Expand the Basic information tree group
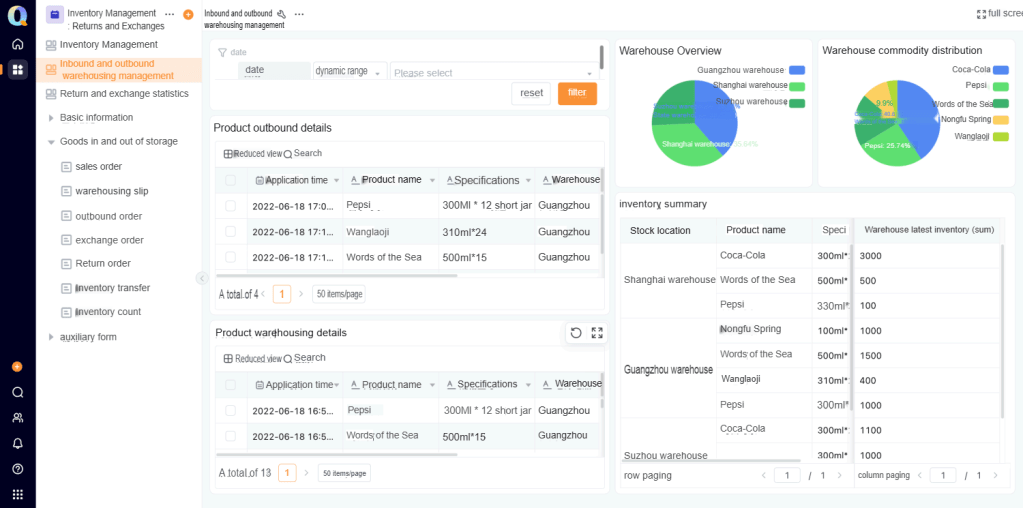Viewport: 1023px width, 508px height. click(x=51, y=118)
